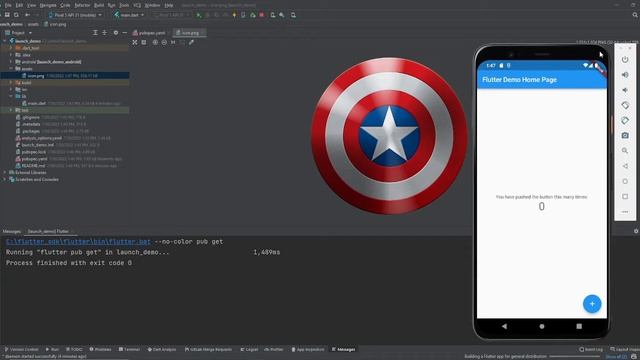Open the Logcat tool window tab
This screenshot has height=360, width=640.
[x=249, y=349]
